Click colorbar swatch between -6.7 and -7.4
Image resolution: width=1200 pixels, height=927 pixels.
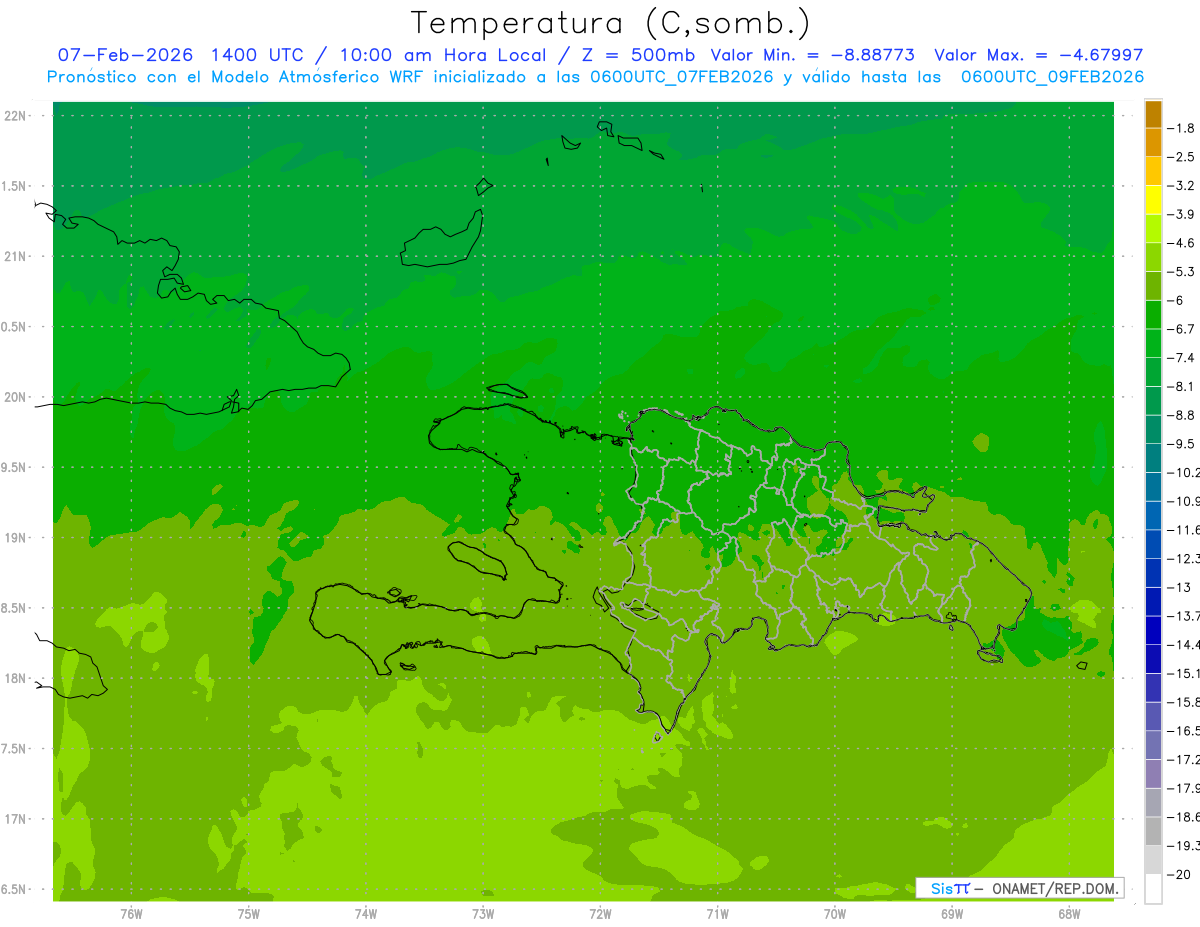tap(1153, 343)
